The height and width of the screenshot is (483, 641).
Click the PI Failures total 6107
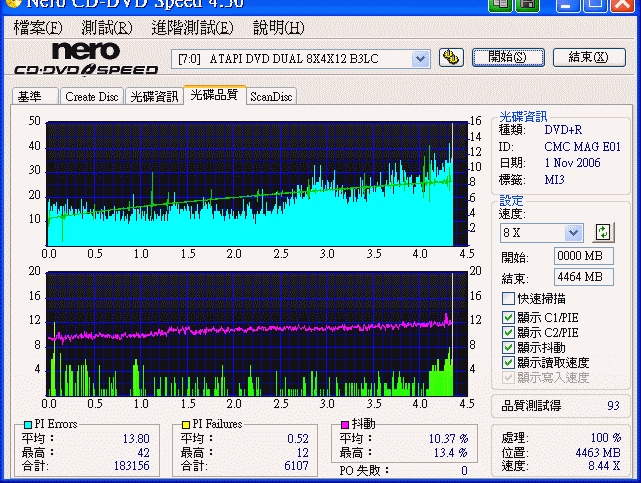tap(296, 466)
